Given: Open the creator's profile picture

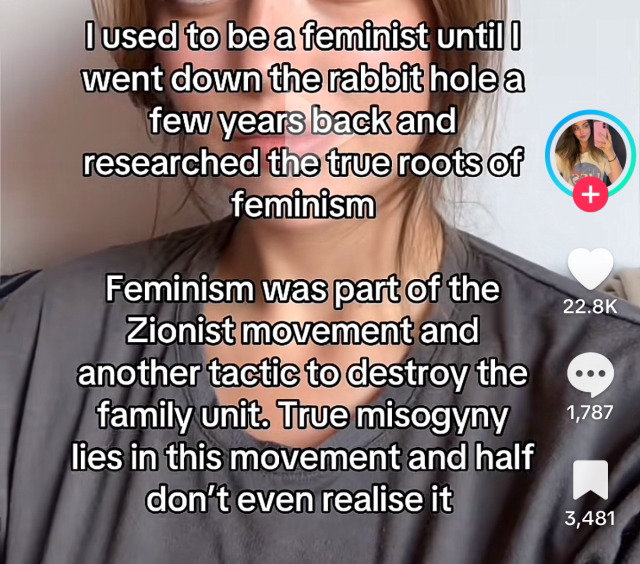Looking at the screenshot, I should tap(590, 152).
